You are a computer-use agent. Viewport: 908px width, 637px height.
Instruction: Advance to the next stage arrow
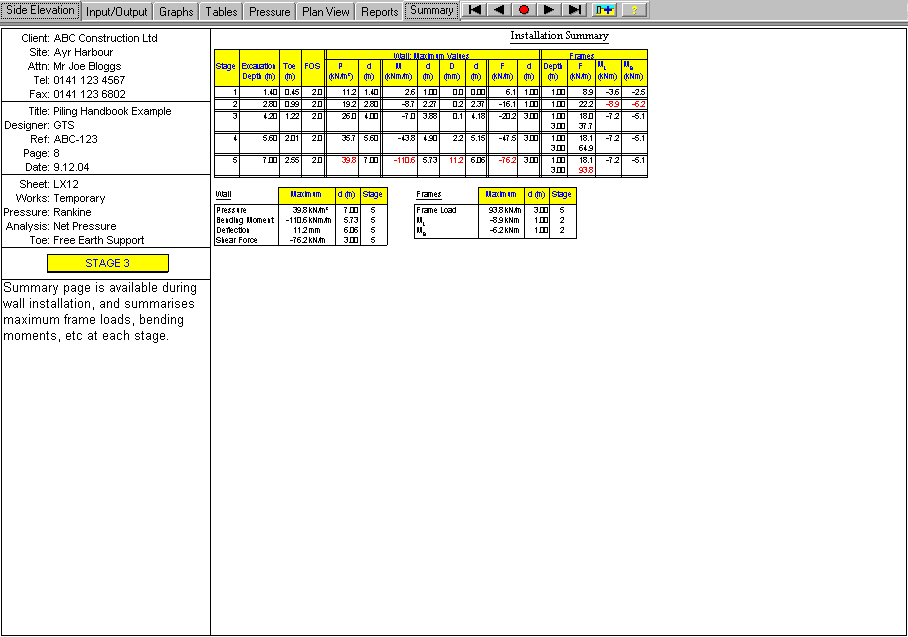(549, 10)
